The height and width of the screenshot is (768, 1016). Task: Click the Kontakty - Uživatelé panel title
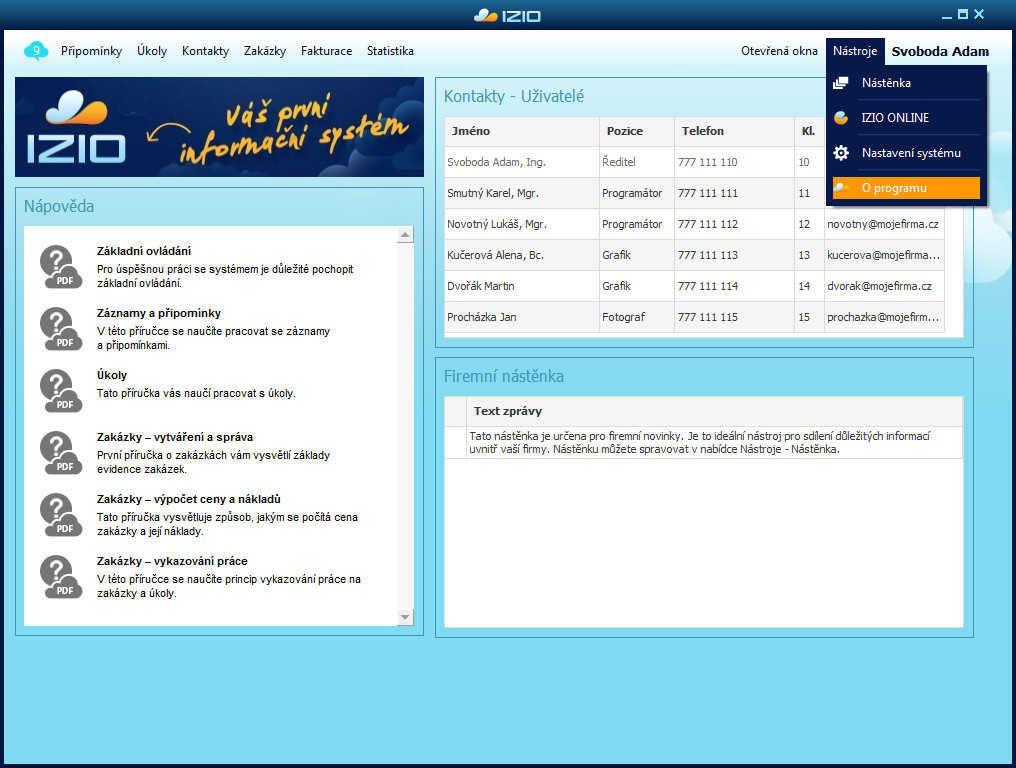pos(514,97)
